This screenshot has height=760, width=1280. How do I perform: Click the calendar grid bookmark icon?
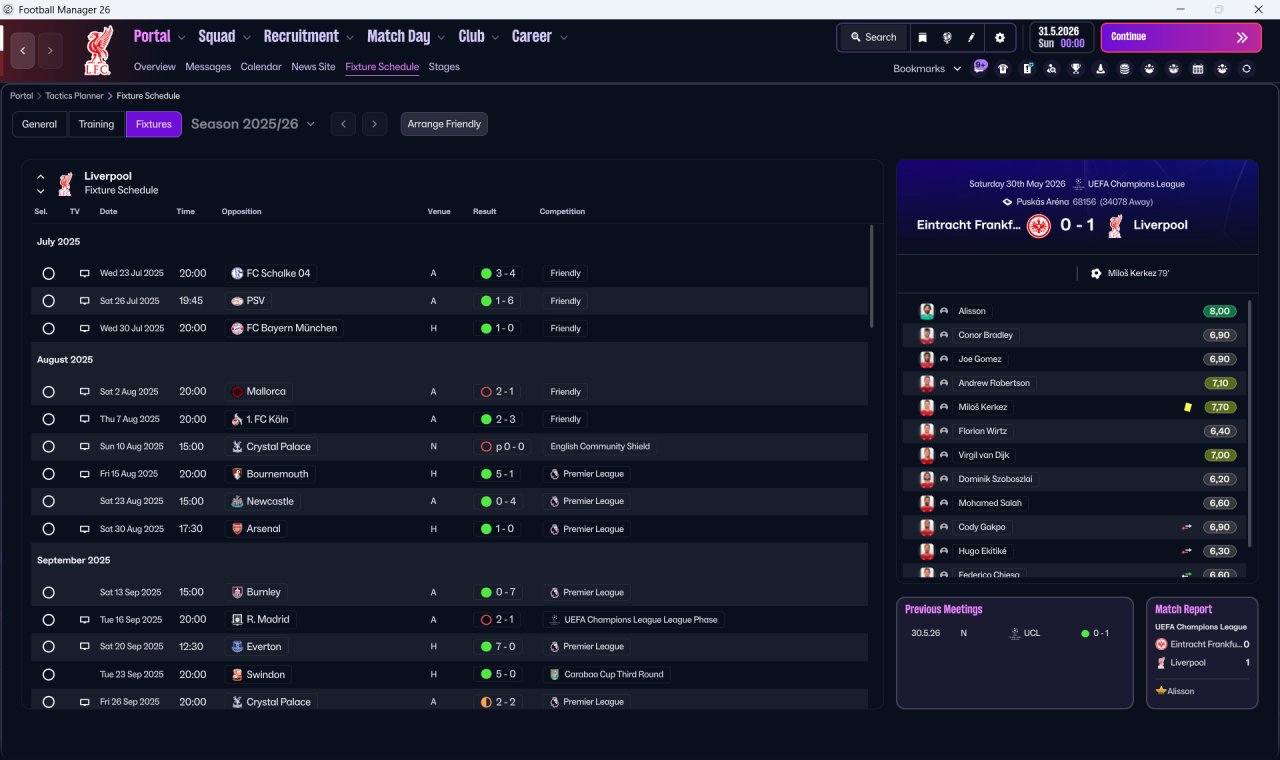tap(1198, 69)
